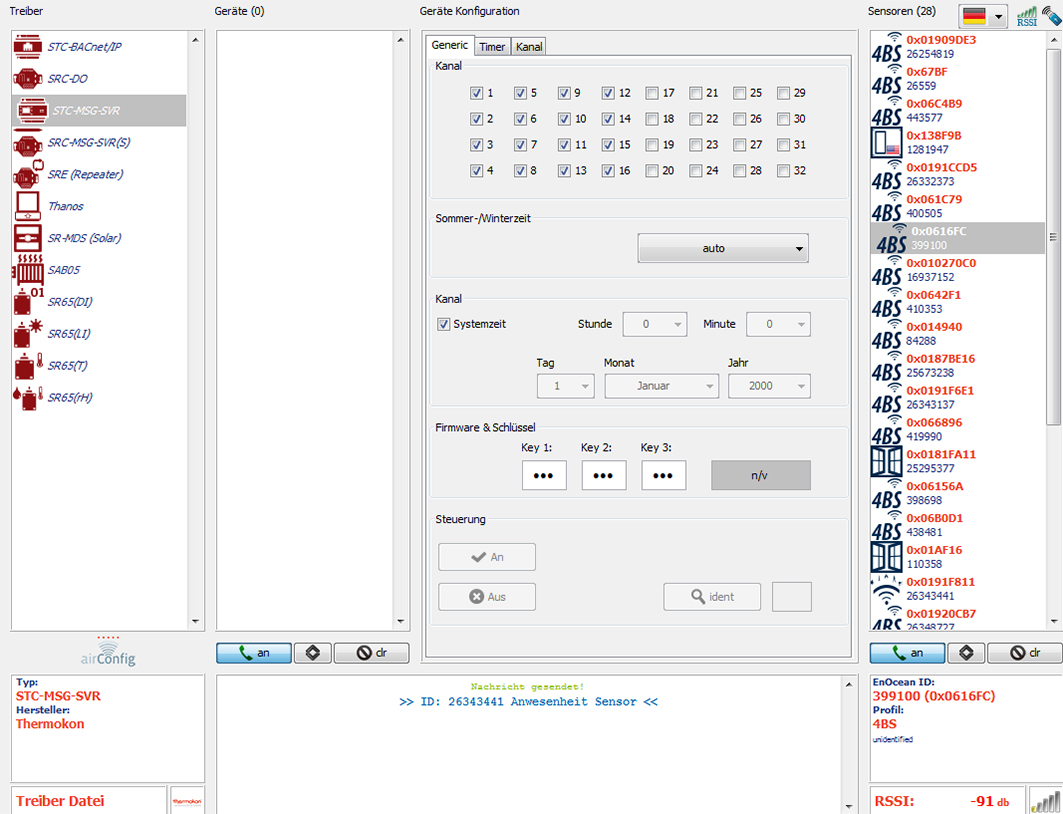The image size is (1063, 814).
Task: Click the Aus button under Steuerung
Action: tap(486, 596)
